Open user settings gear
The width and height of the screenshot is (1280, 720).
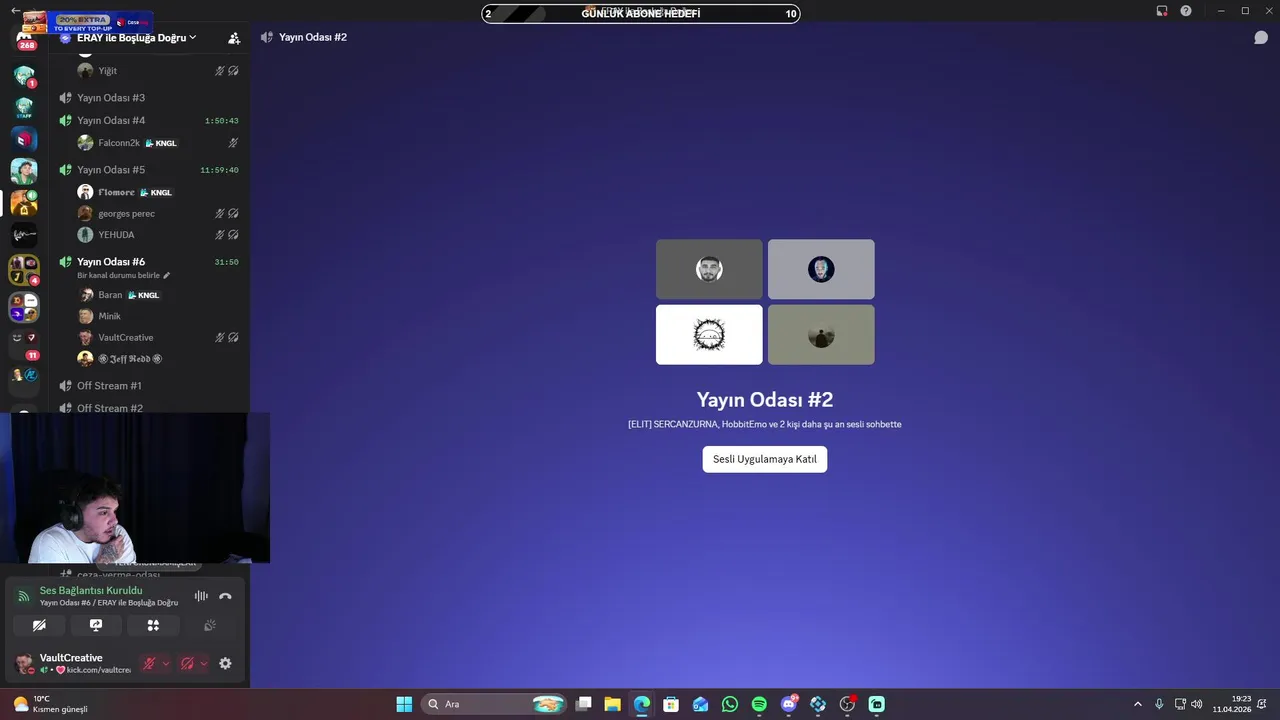[225, 663]
